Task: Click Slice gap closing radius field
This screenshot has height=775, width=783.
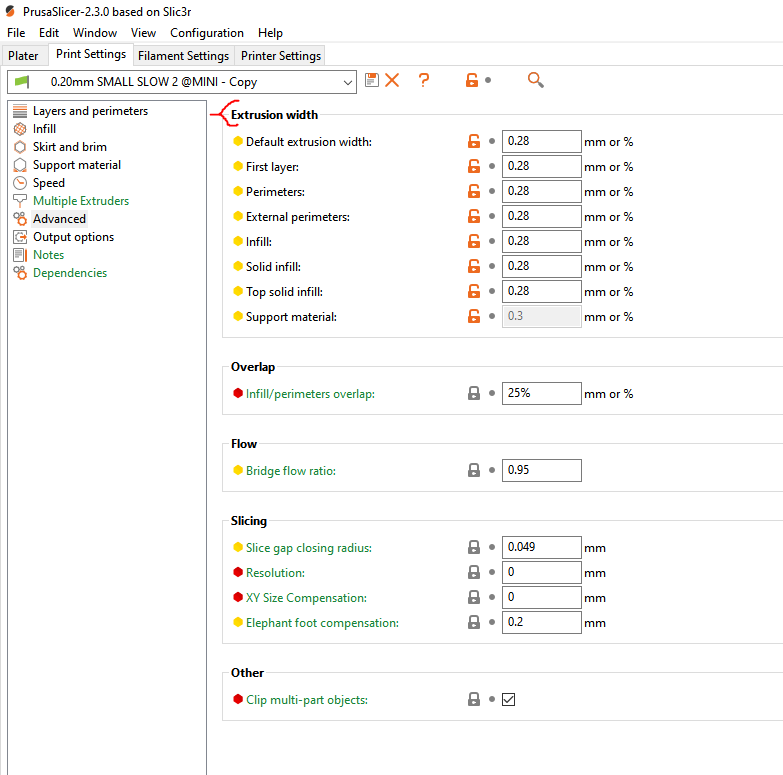Action: 541,547
